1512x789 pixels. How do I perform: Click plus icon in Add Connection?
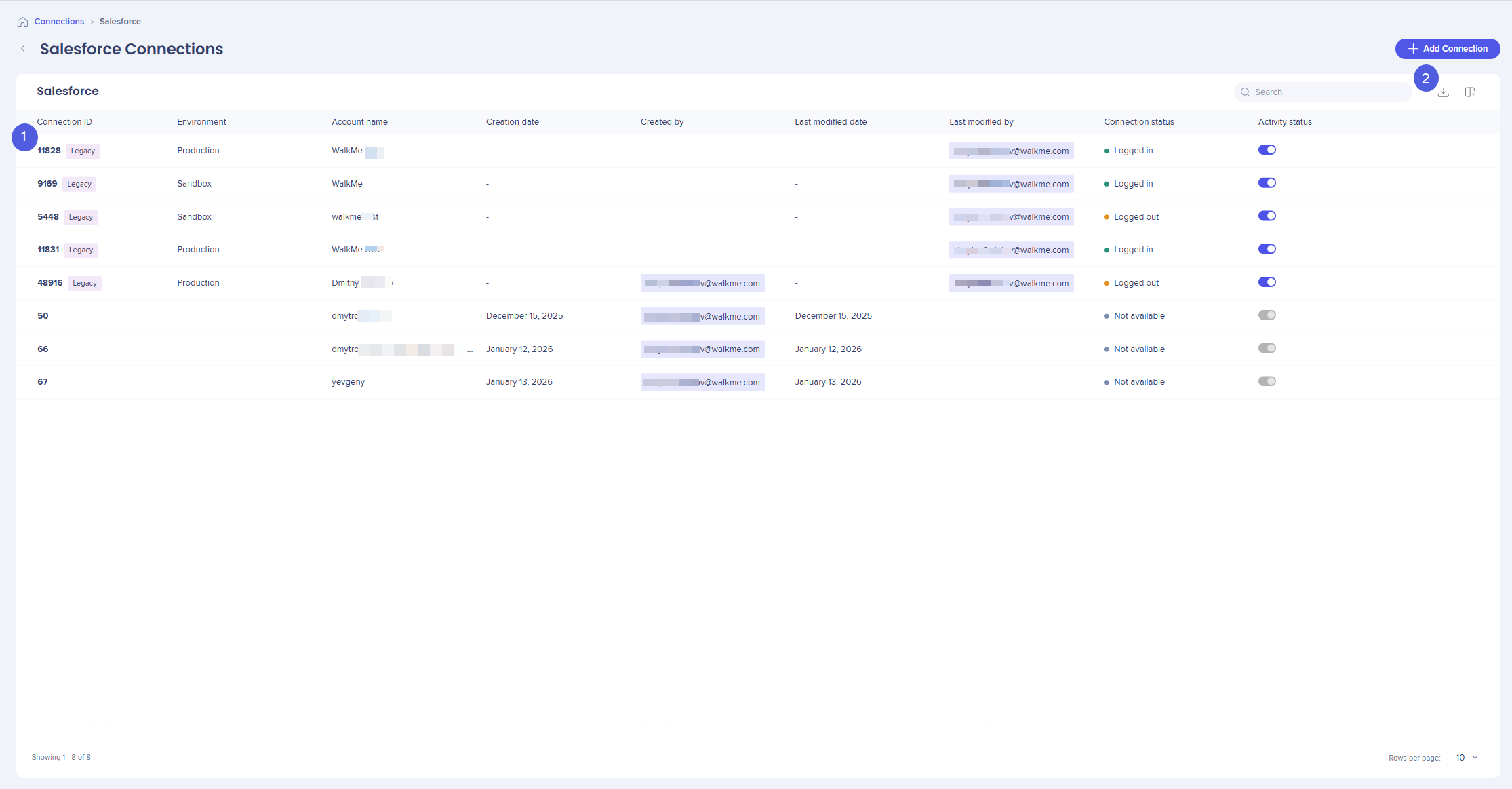coord(1413,49)
